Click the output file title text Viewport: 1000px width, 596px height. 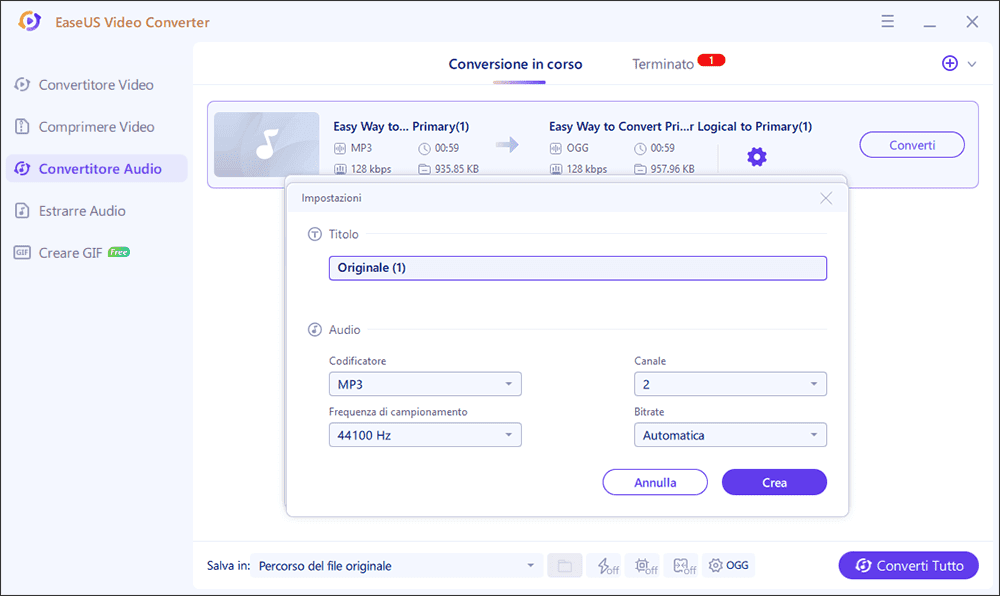[x=680, y=126]
